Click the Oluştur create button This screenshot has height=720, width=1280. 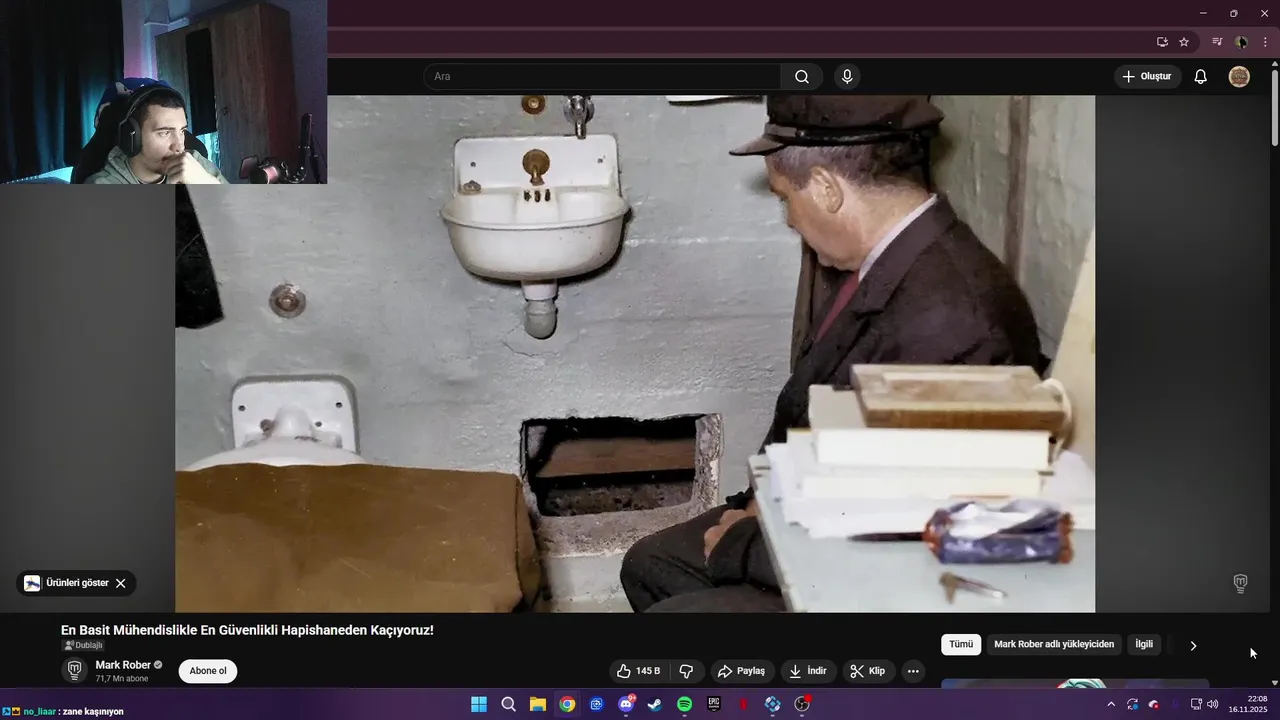click(x=1148, y=77)
